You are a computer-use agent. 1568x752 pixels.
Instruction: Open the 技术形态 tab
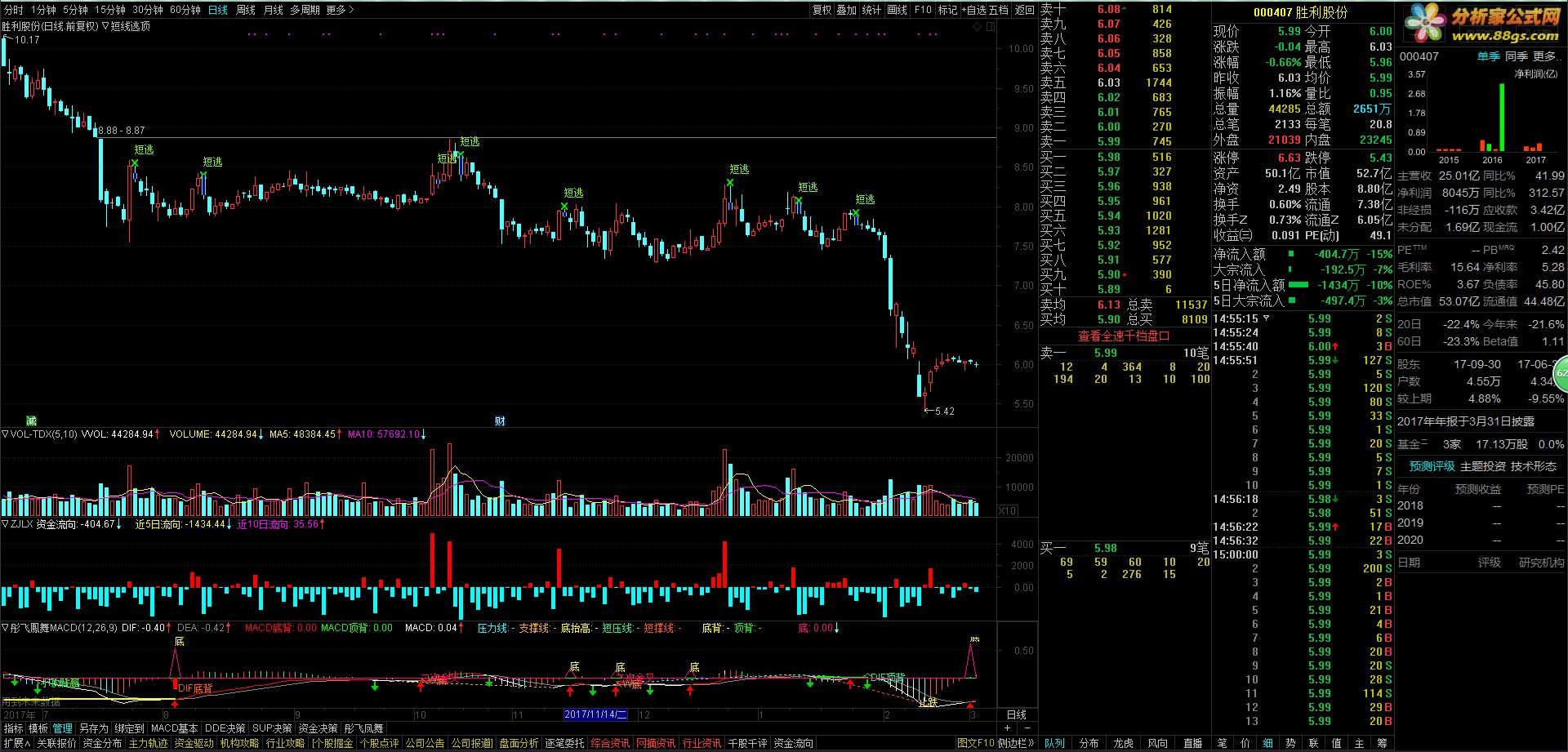[1534, 466]
